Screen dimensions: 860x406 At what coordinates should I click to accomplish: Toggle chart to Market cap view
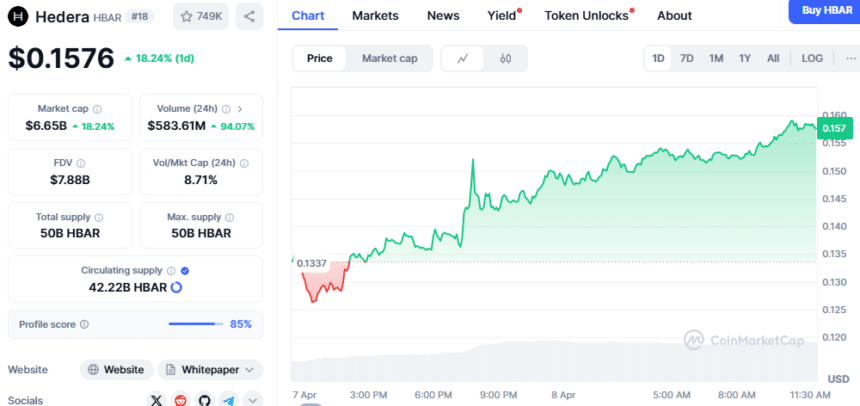389,58
